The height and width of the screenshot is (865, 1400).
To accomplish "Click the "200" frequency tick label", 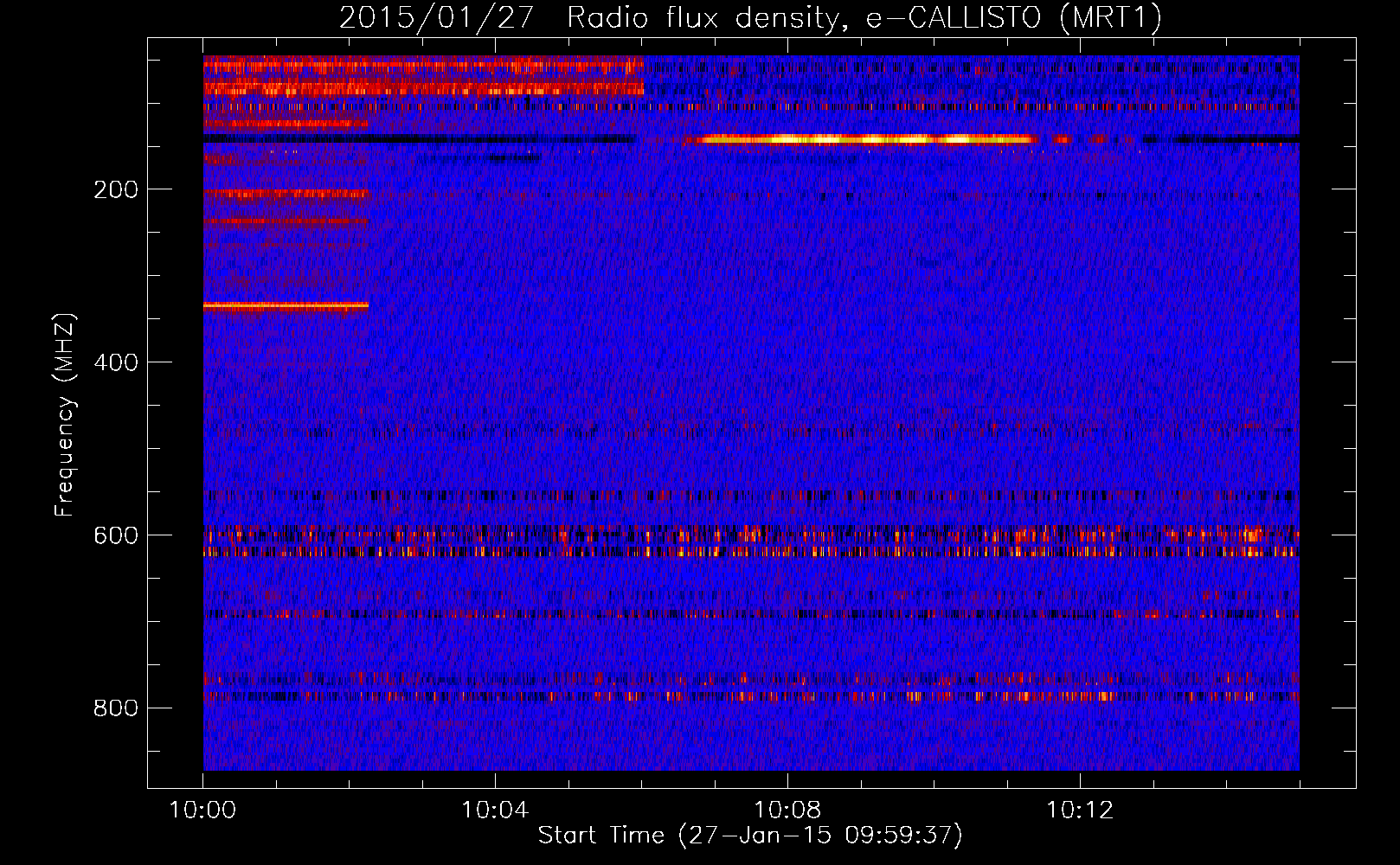I will (x=116, y=189).
